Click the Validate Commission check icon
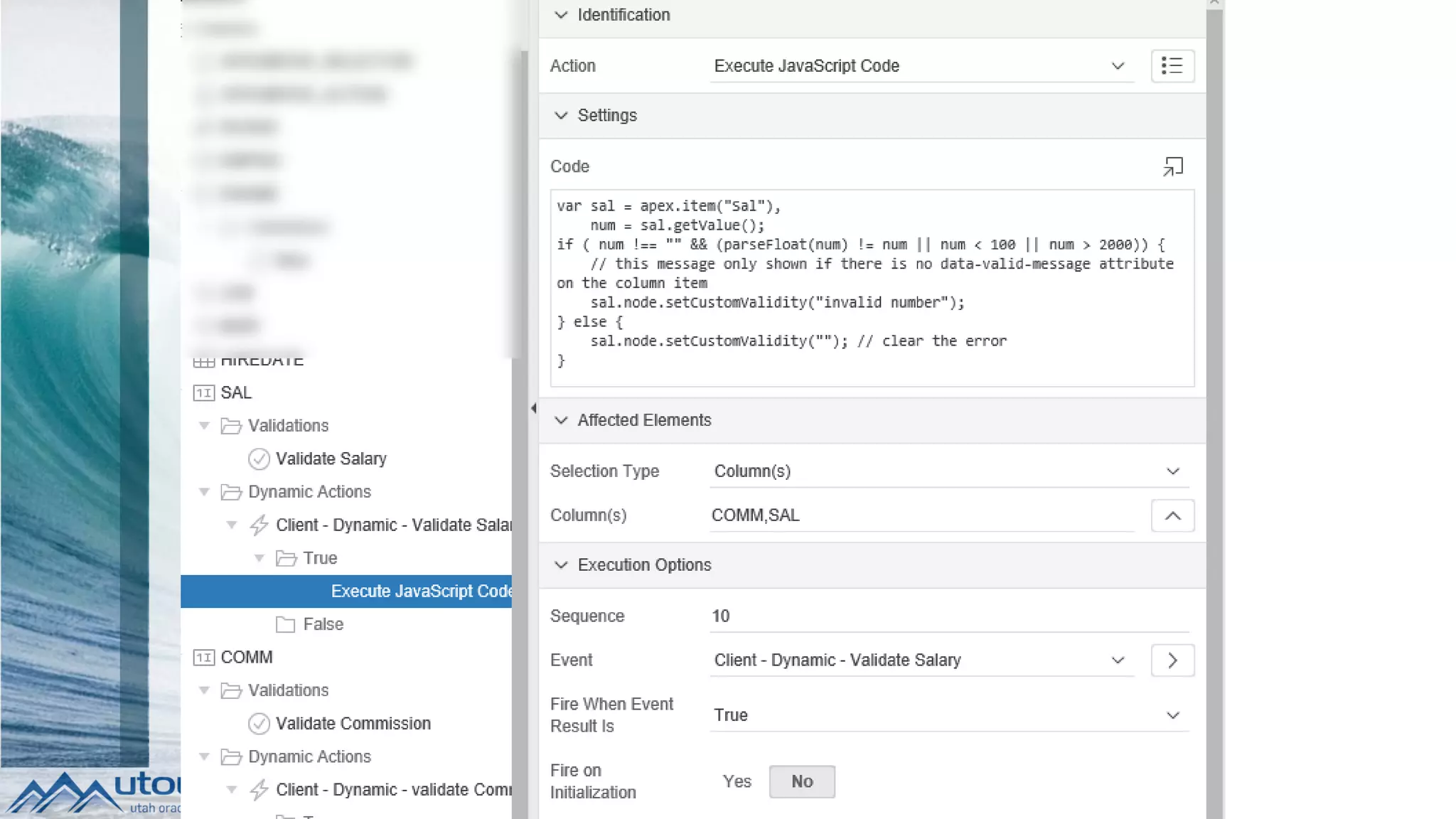Screen dimensions: 1456x819 coord(259,724)
